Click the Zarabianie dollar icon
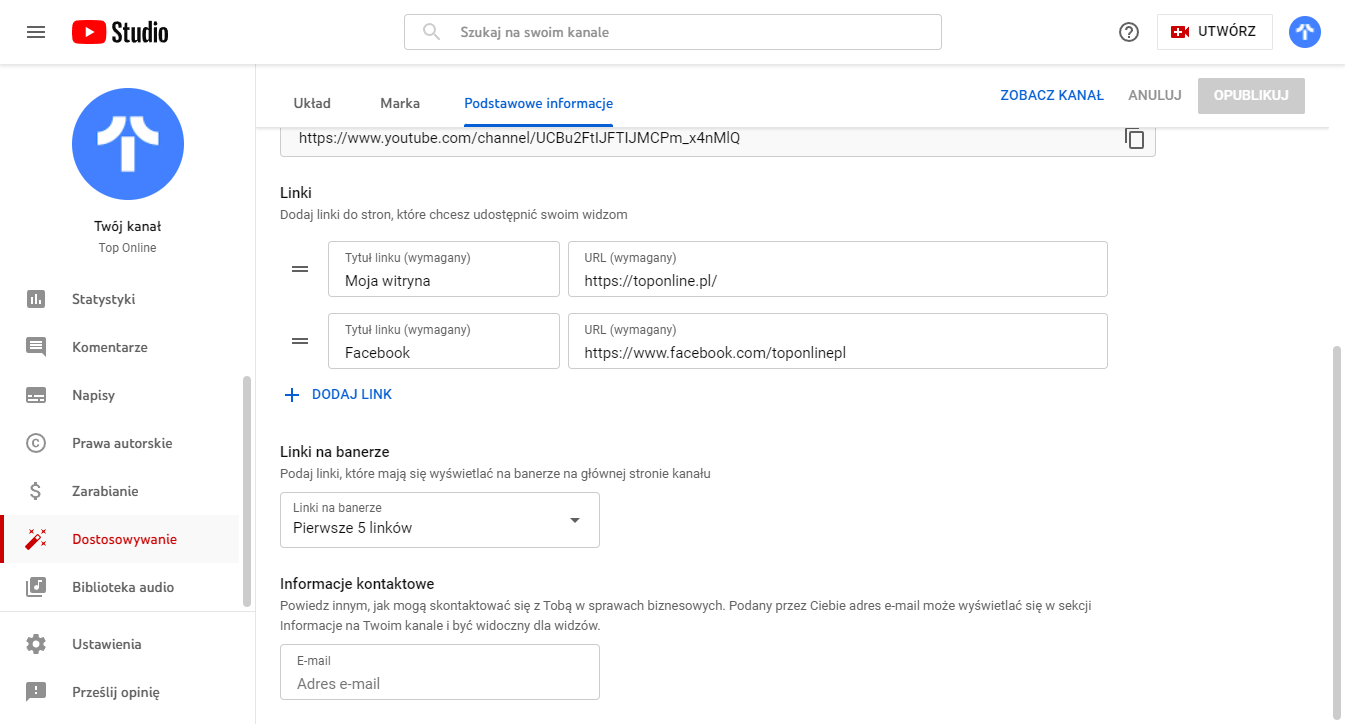Image resolution: width=1345 pixels, height=724 pixels. [36, 491]
